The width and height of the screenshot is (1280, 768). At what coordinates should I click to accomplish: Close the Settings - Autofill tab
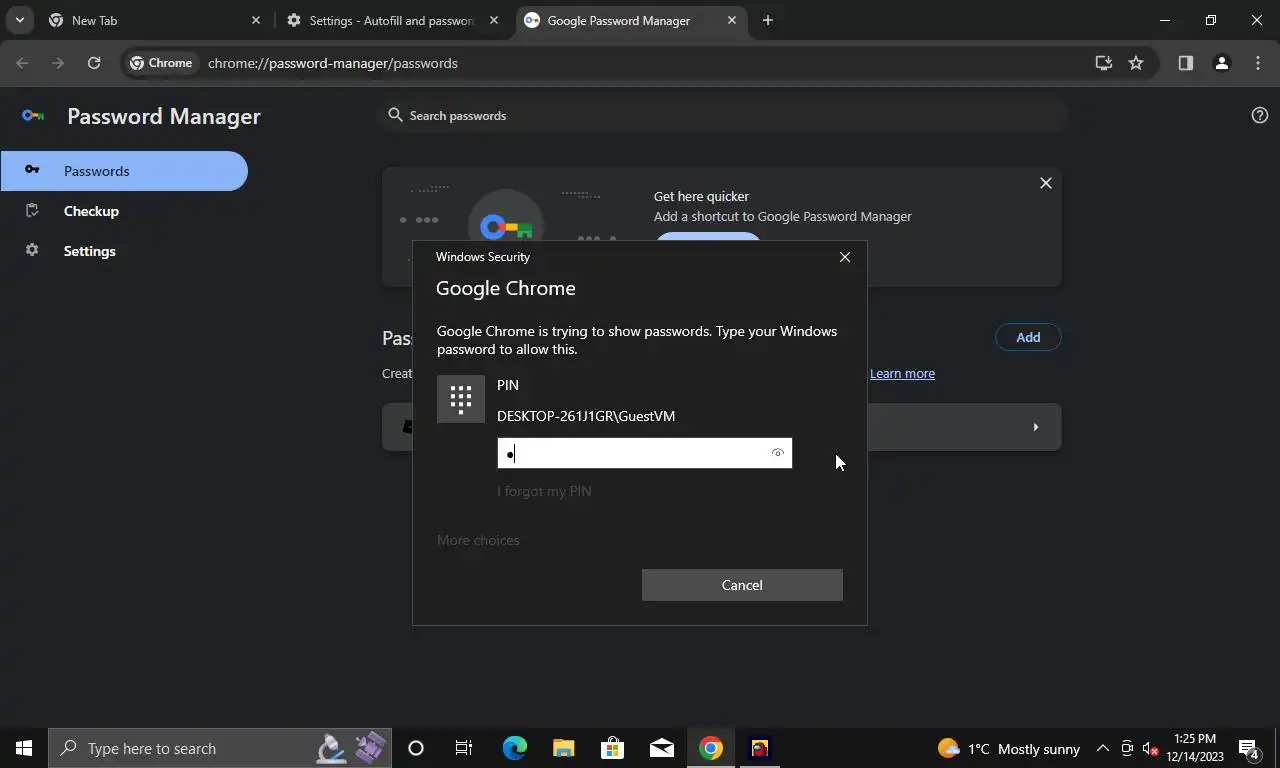(493, 20)
